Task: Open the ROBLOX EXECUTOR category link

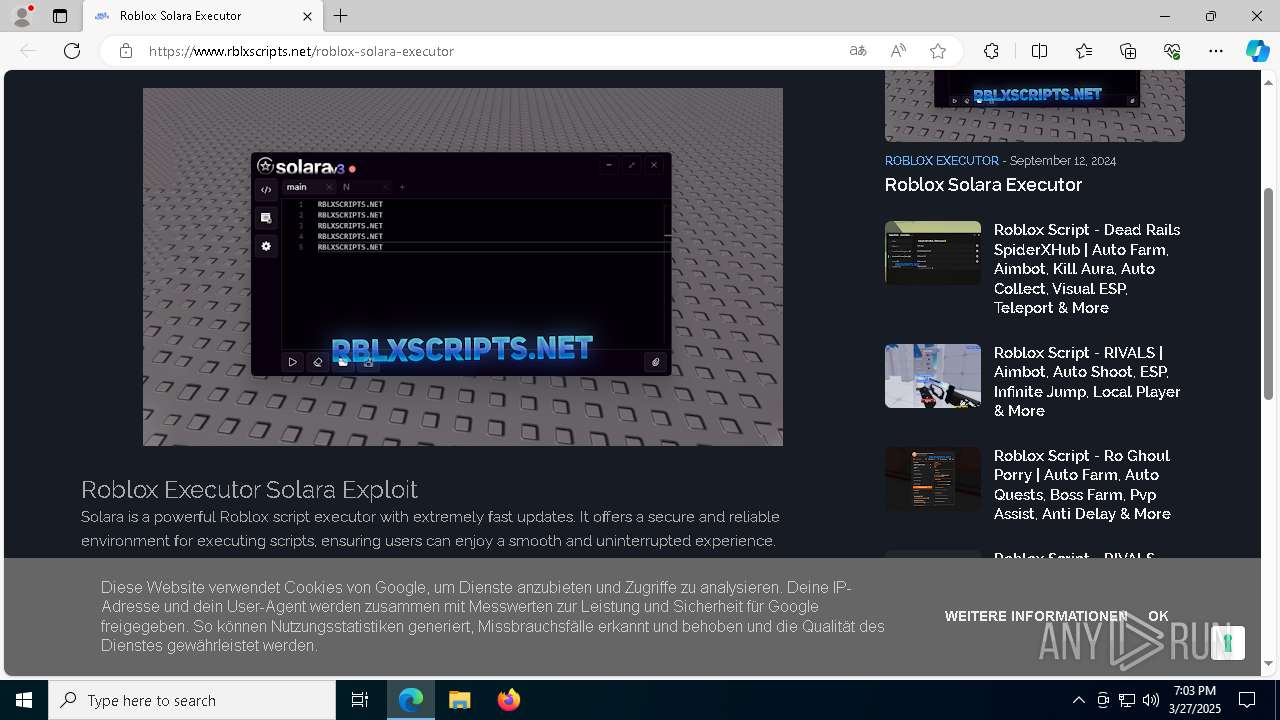Action: pos(941,161)
